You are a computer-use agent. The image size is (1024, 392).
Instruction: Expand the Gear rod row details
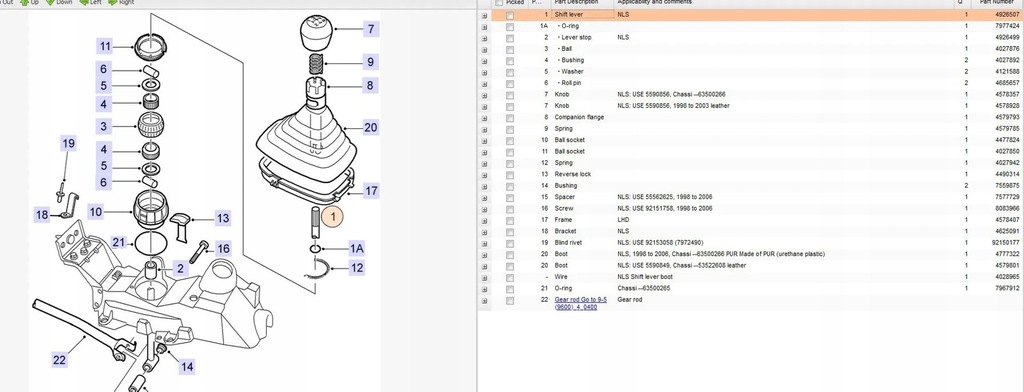485,301
